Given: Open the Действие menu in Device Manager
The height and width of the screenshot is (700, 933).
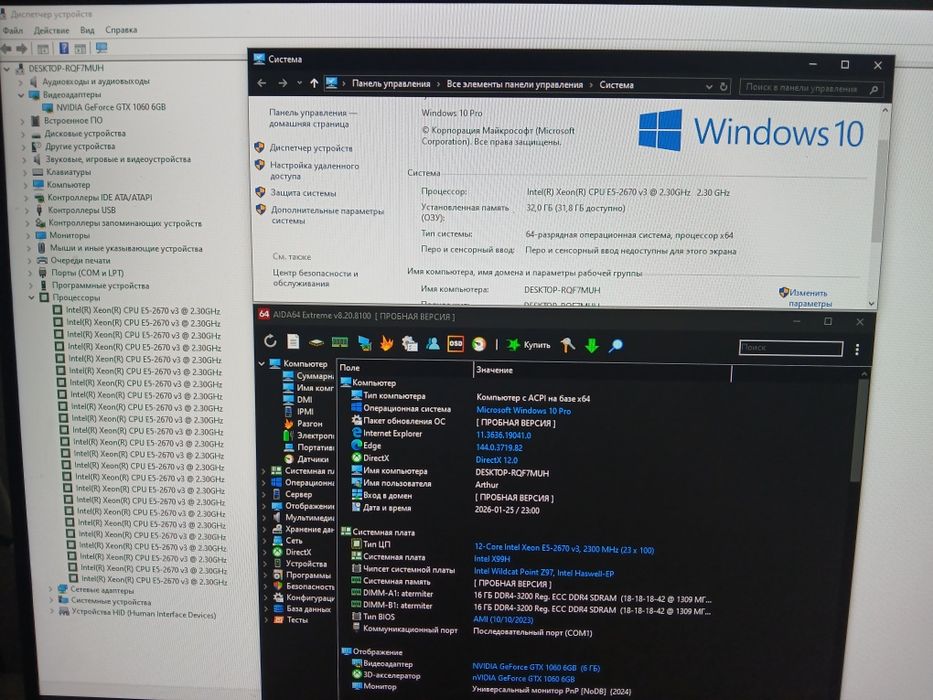Looking at the screenshot, I should 51,30.
